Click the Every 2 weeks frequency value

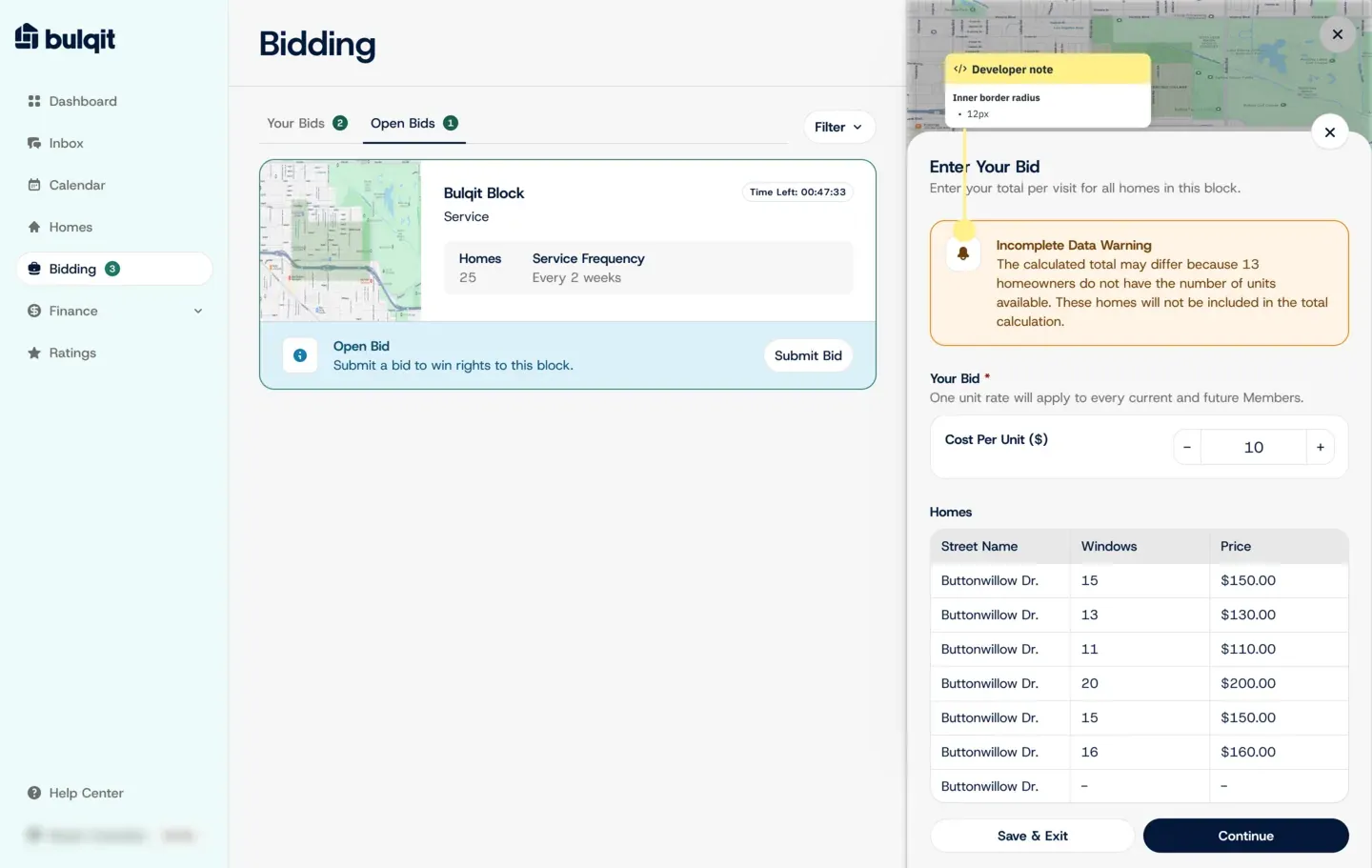click(x=576, y=277)
